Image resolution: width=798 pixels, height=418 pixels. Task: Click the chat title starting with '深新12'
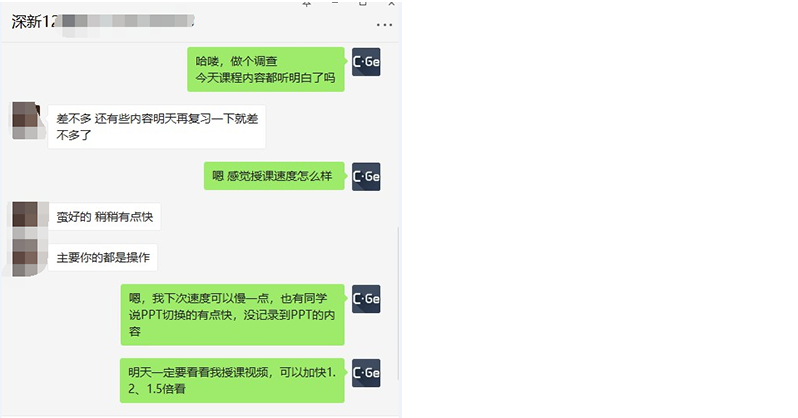point(103,22)
